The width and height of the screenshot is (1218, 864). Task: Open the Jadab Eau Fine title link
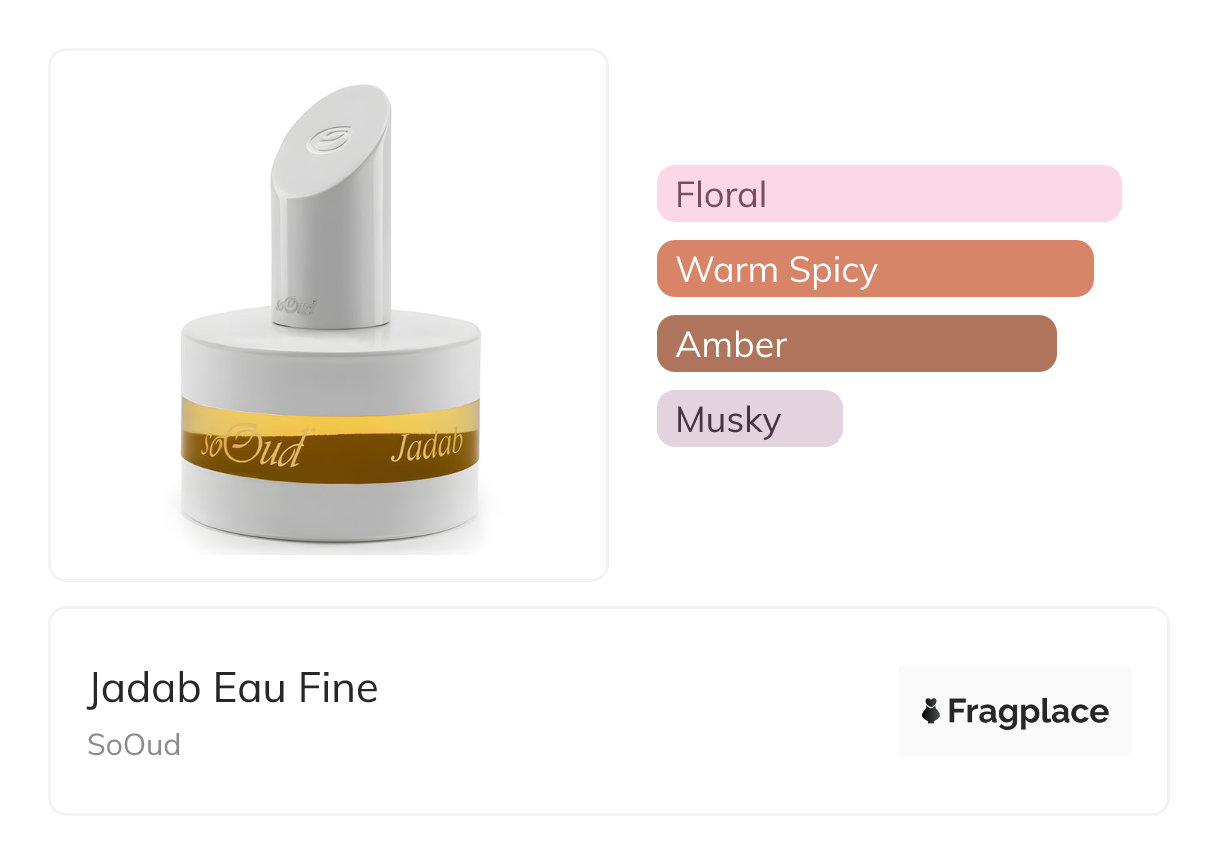[233, 688]
